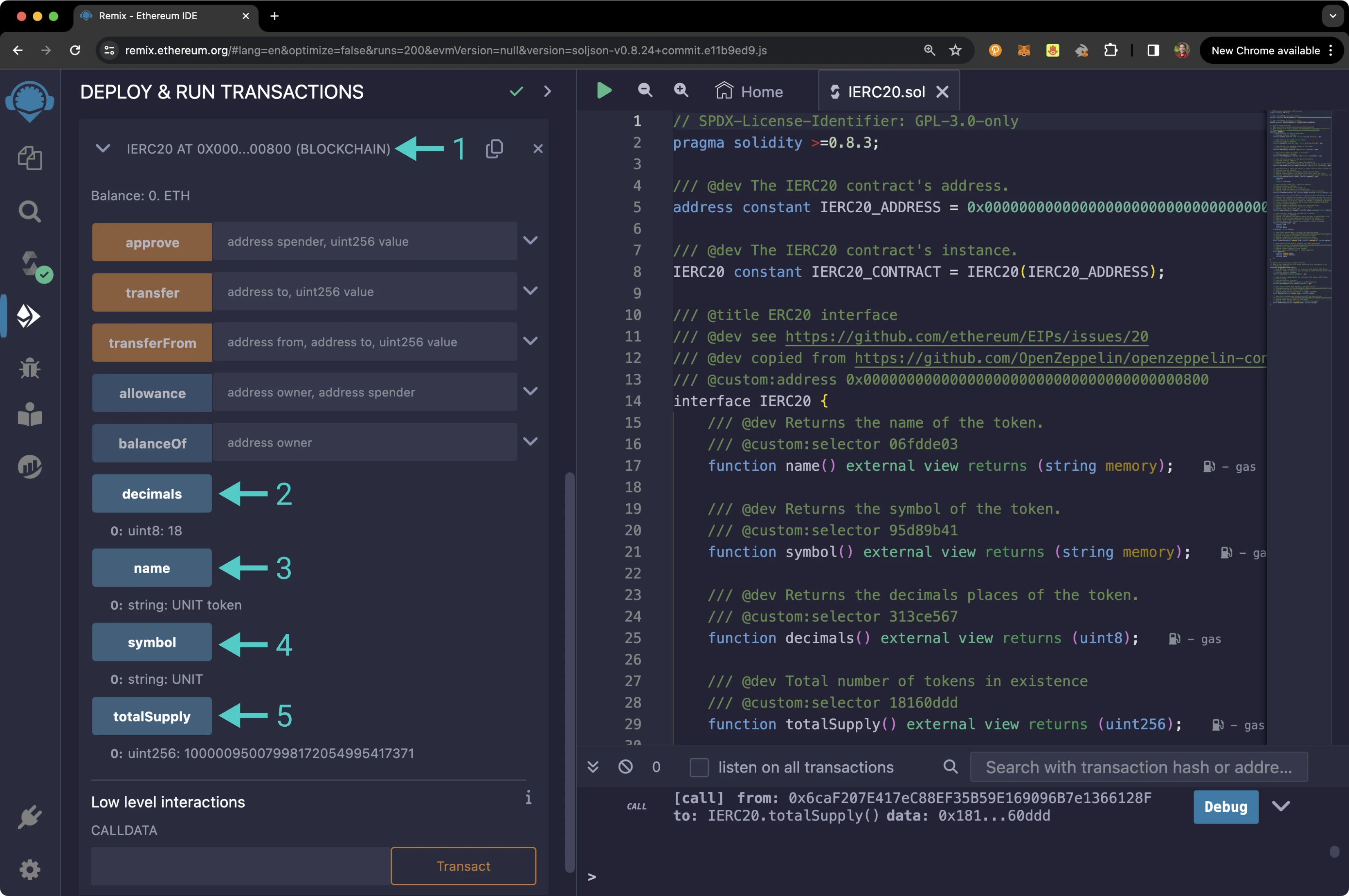Click the transaction hash search field
The image size is (1349, 896).
pyautogui.click(x=1139, y=767)
